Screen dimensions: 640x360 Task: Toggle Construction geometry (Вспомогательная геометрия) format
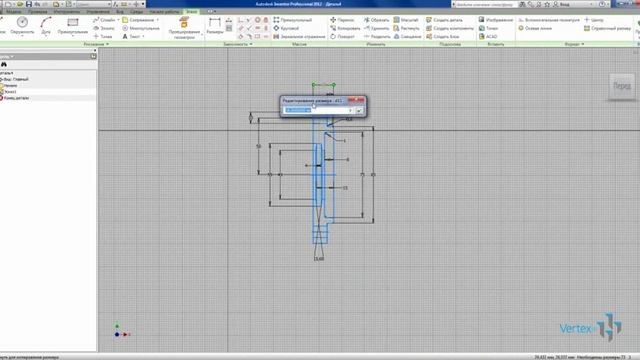click(549, 20)
